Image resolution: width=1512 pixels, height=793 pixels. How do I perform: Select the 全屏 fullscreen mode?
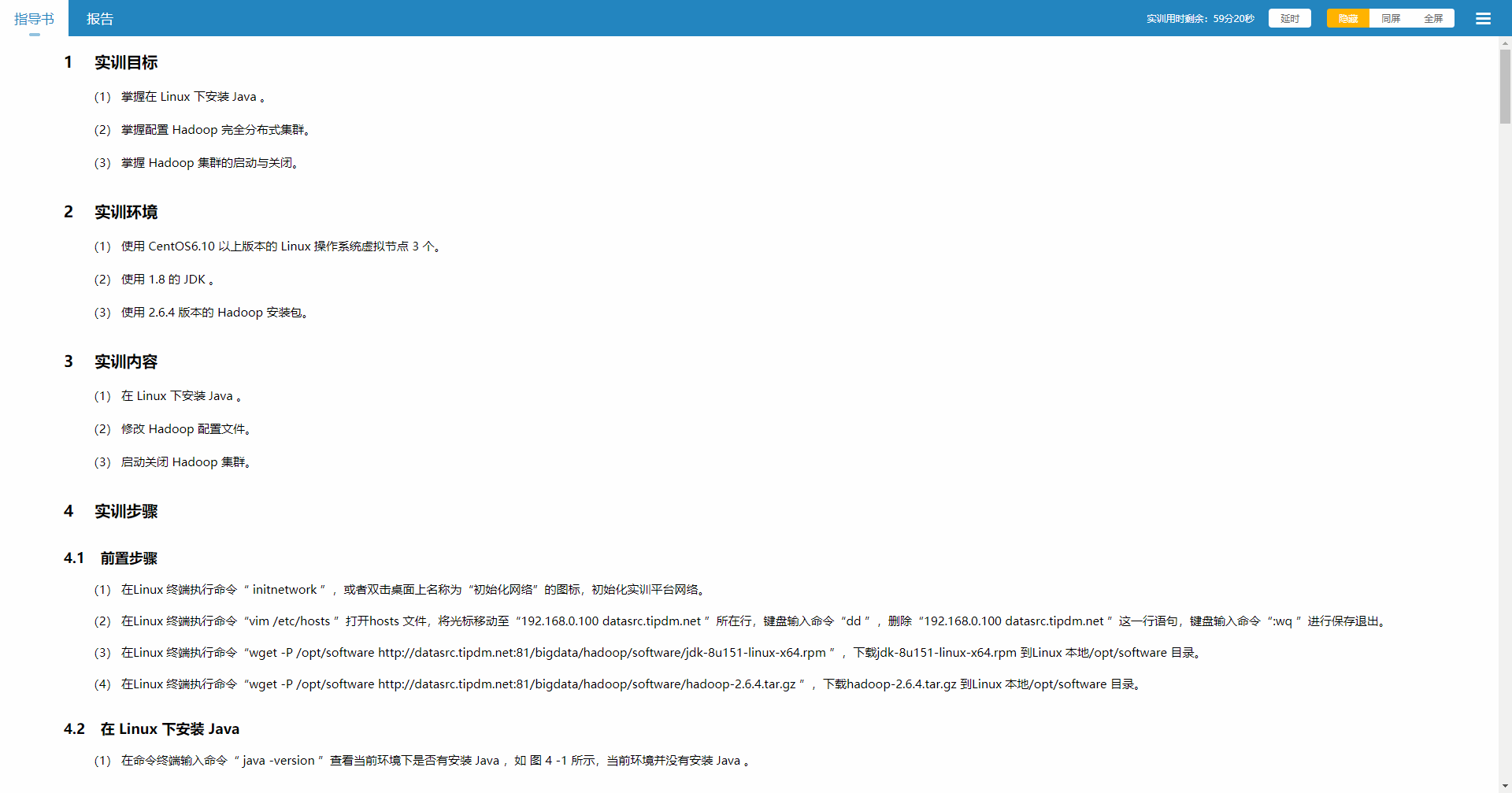[x=1433, y=18]
